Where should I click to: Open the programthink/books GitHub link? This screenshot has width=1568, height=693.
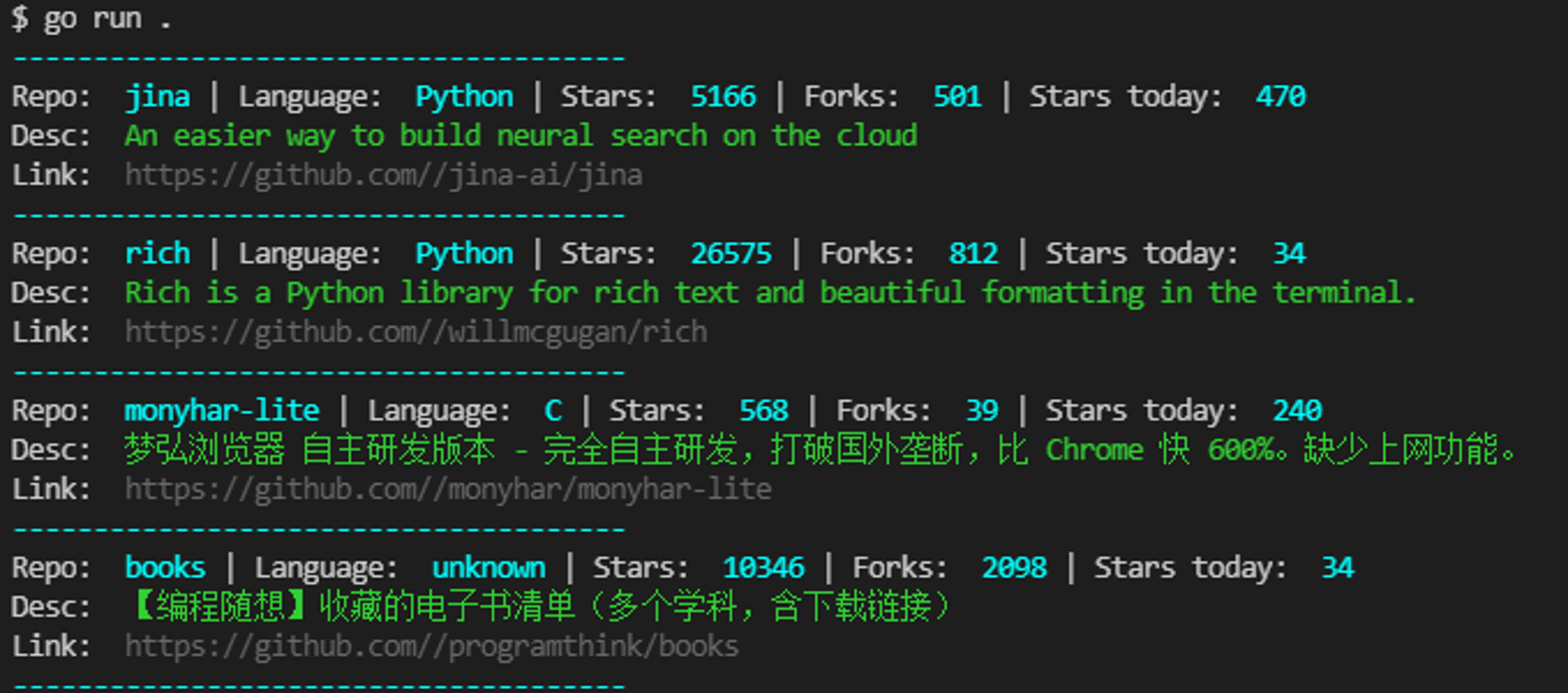tap(431, 646)
